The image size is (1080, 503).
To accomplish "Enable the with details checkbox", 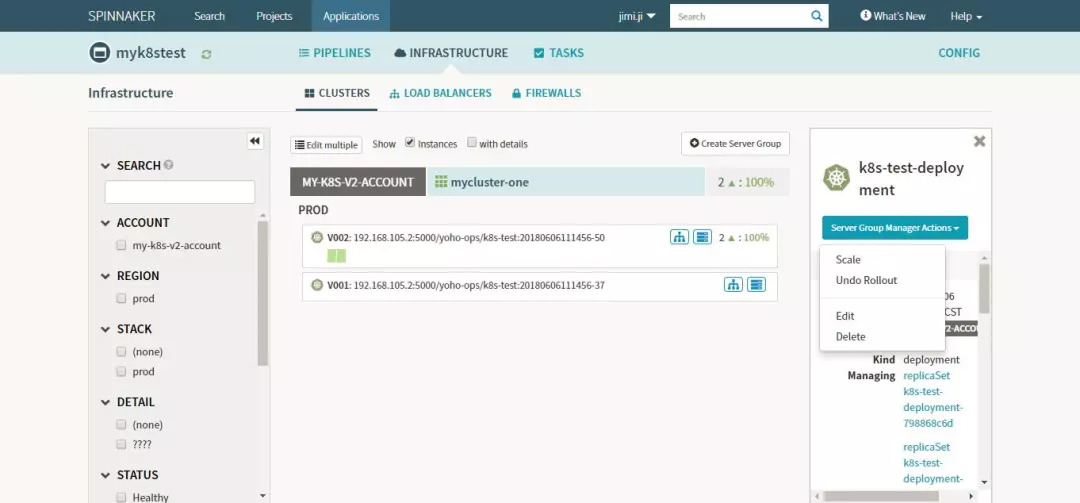I will pyautogui.click(x=472, y=142).
